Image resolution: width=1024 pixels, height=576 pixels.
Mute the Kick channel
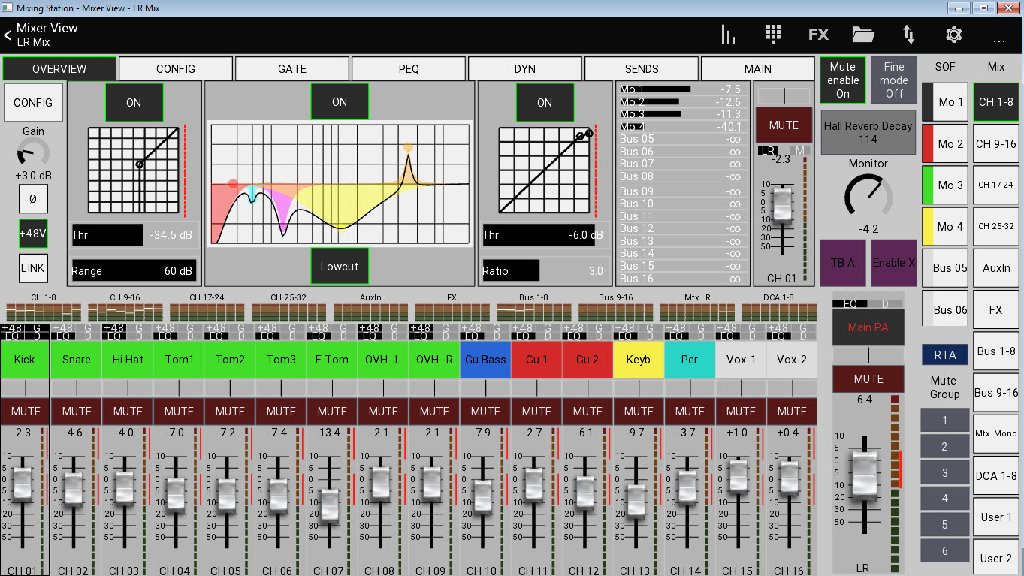[25, 411]
